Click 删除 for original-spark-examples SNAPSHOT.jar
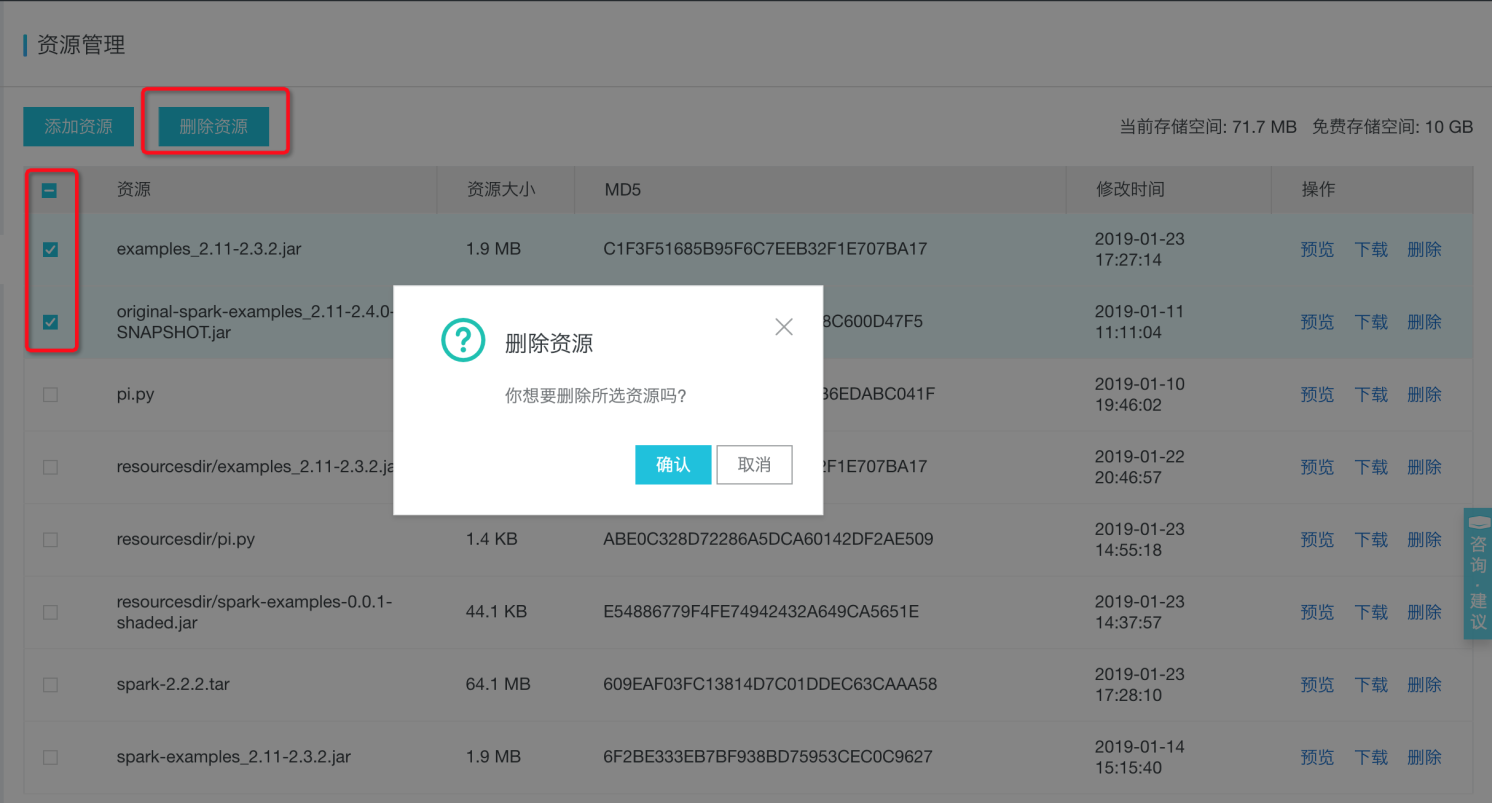 click(x=1425, y=322)
